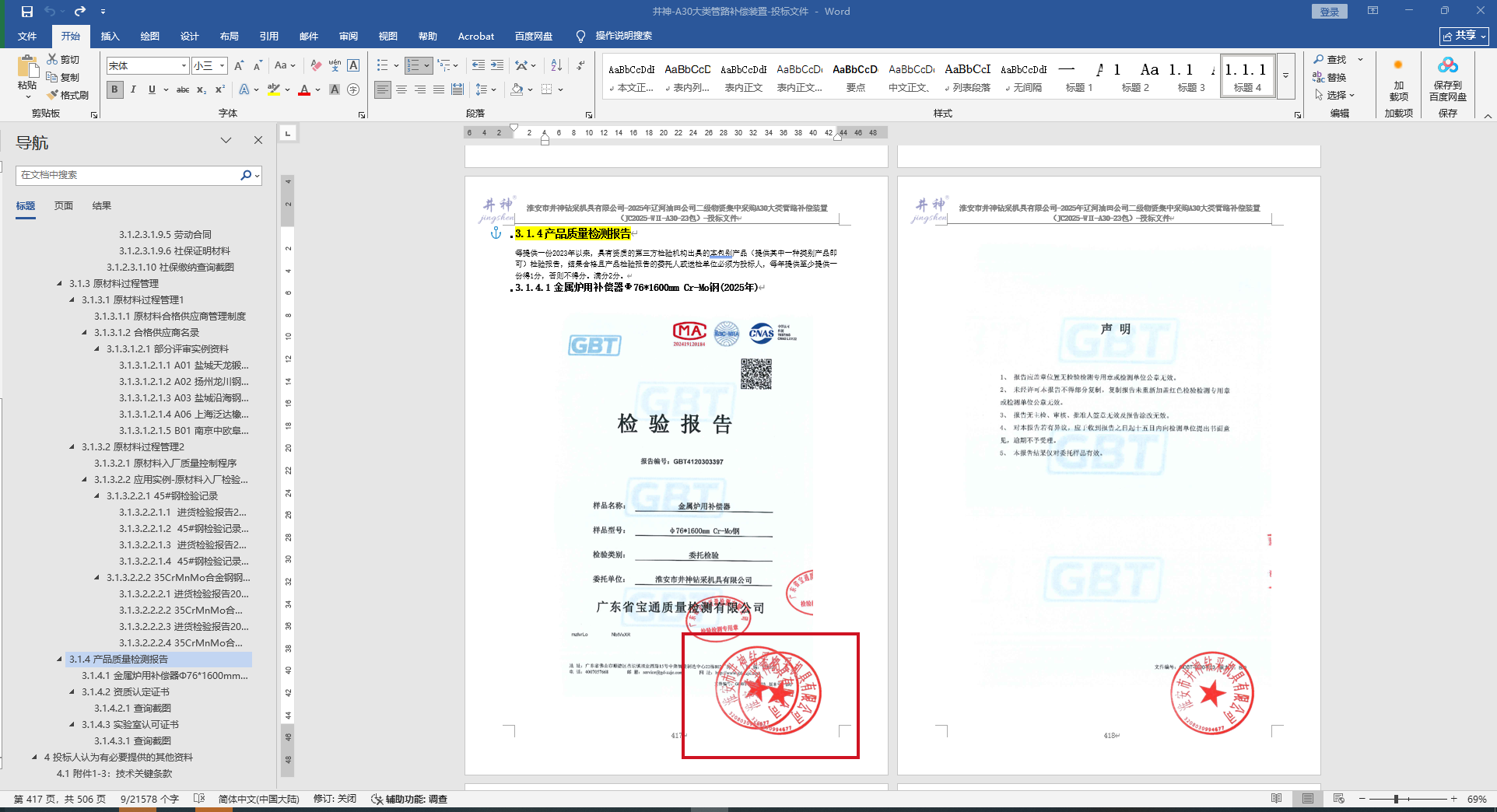The width and height of the screenshot is (1497, 812).
Task: Toggle Bold formatting
Action: 115,89
